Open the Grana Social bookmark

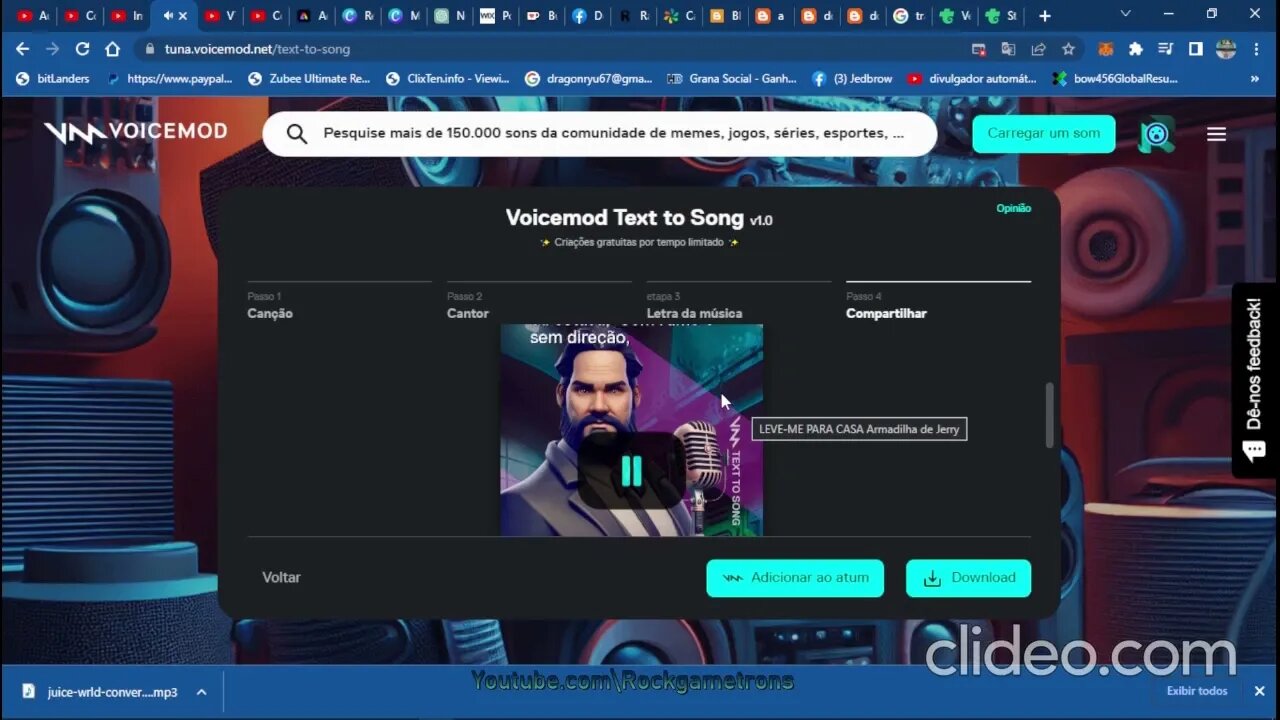click(732, 78)
